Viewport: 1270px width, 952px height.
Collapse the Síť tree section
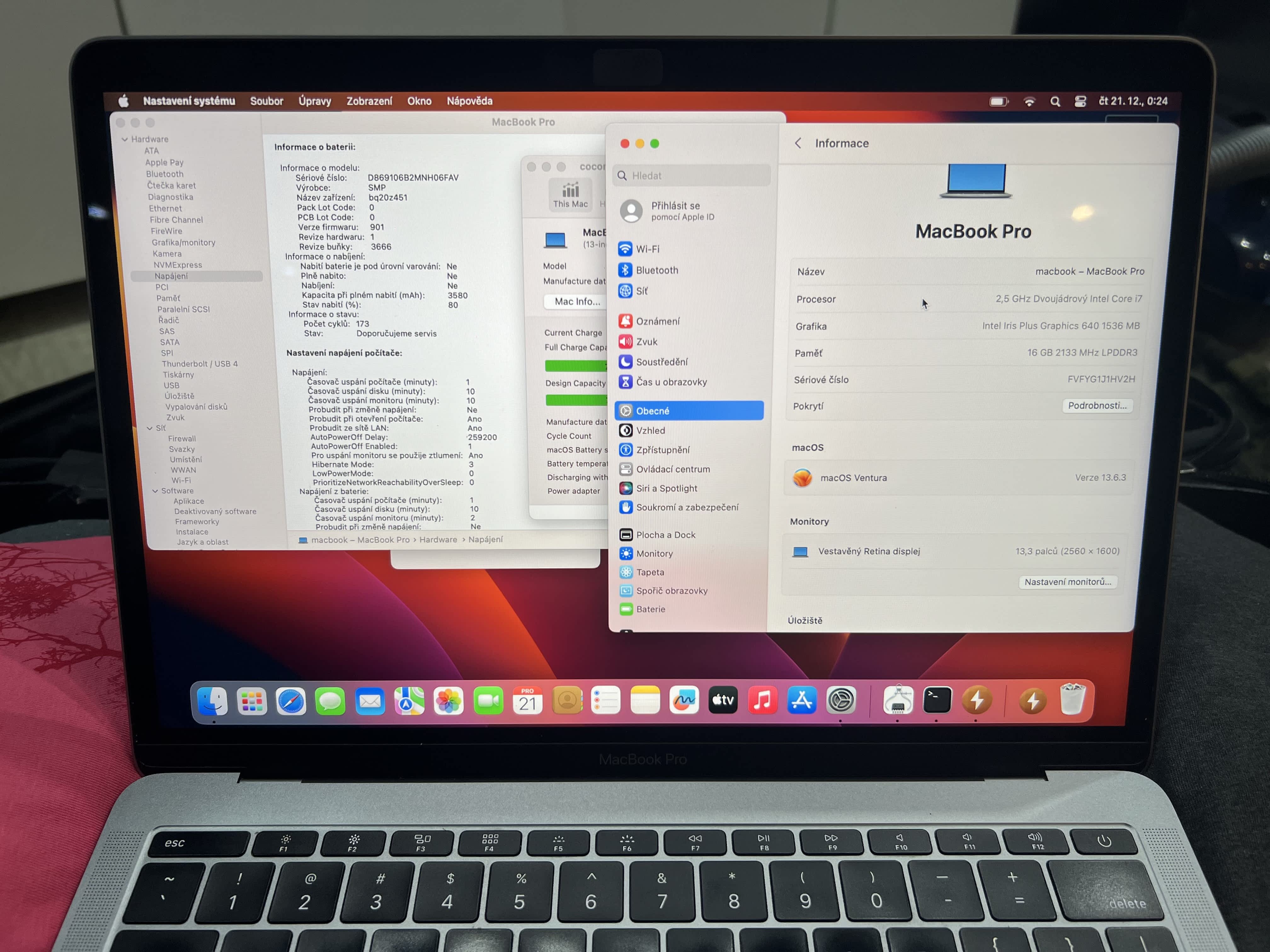coord(149,428)
